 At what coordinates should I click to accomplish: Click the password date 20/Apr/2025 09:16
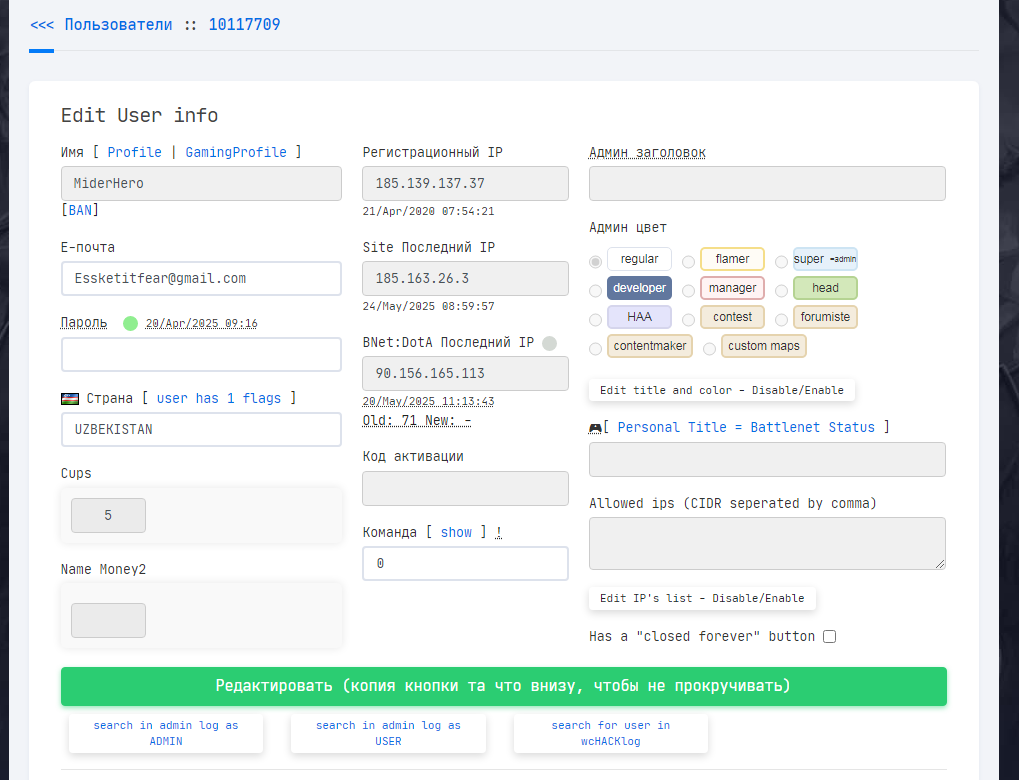tap(201, 323)
